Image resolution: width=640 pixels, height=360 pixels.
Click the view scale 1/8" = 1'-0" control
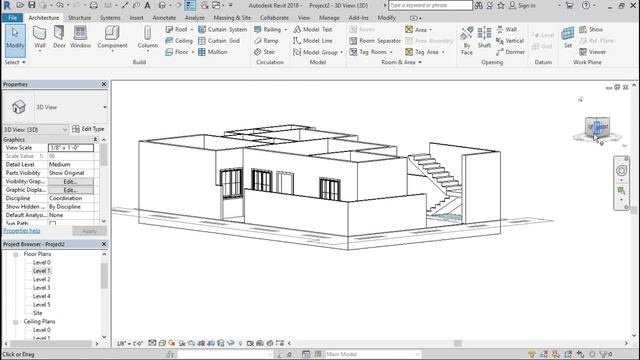point(129,344)
